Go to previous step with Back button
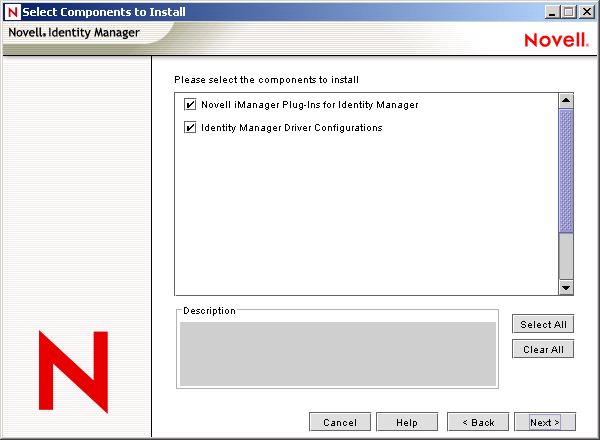Viewport: 600px width, 440px height. (478, 422)
